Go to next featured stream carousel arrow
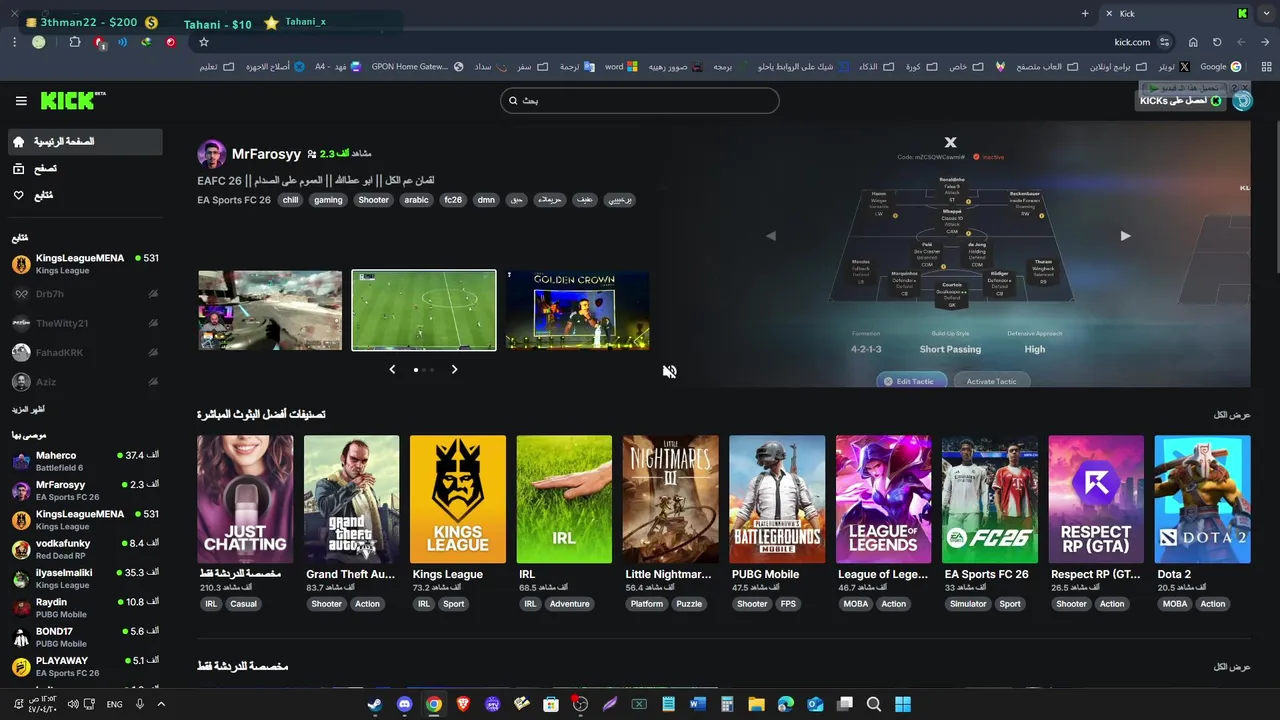 454,370
